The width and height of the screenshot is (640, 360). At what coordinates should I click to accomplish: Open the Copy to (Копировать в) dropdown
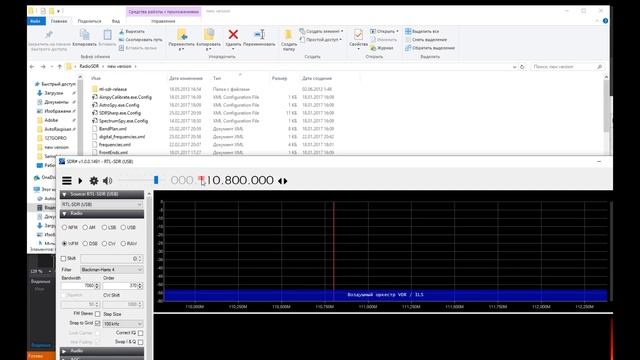tap(209, 40)
